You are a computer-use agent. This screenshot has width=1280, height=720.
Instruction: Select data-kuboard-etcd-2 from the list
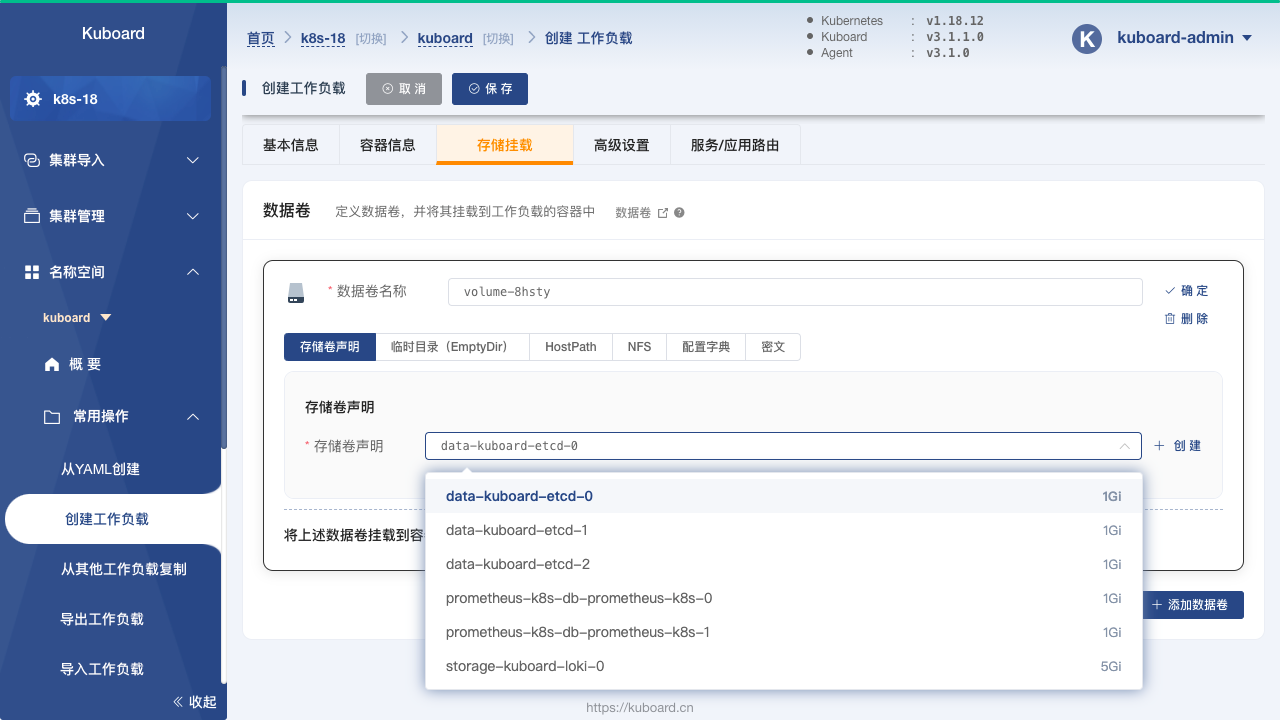pos(784,564)
